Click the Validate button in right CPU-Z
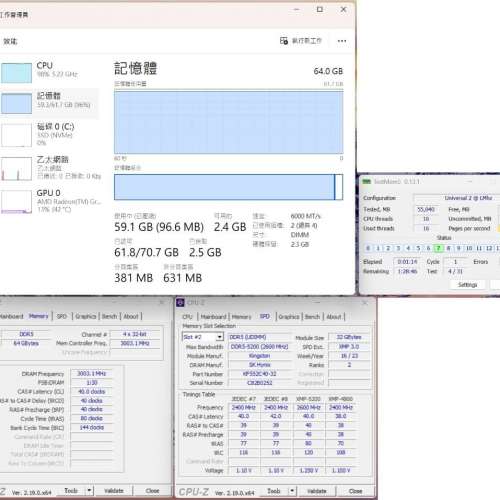The width and height of the screenshot is (500, 500). tap(316, 491)
